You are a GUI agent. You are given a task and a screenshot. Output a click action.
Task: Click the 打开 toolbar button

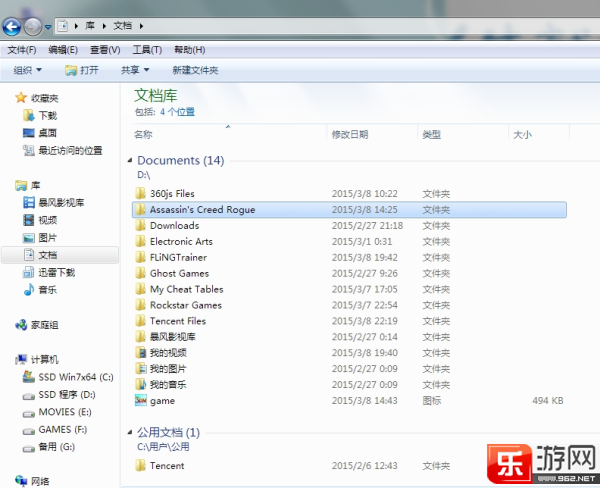[82, 70]
